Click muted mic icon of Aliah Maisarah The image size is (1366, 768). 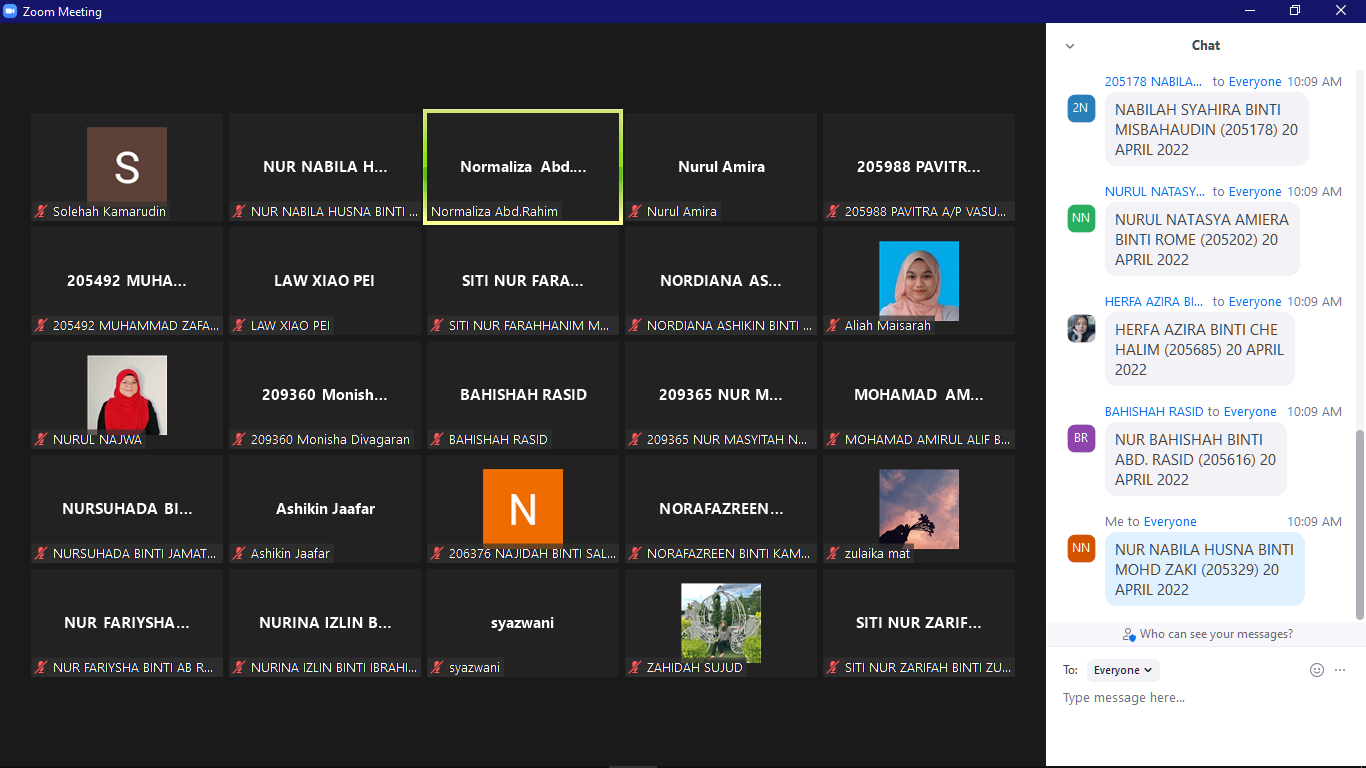(x=834, y=326)
